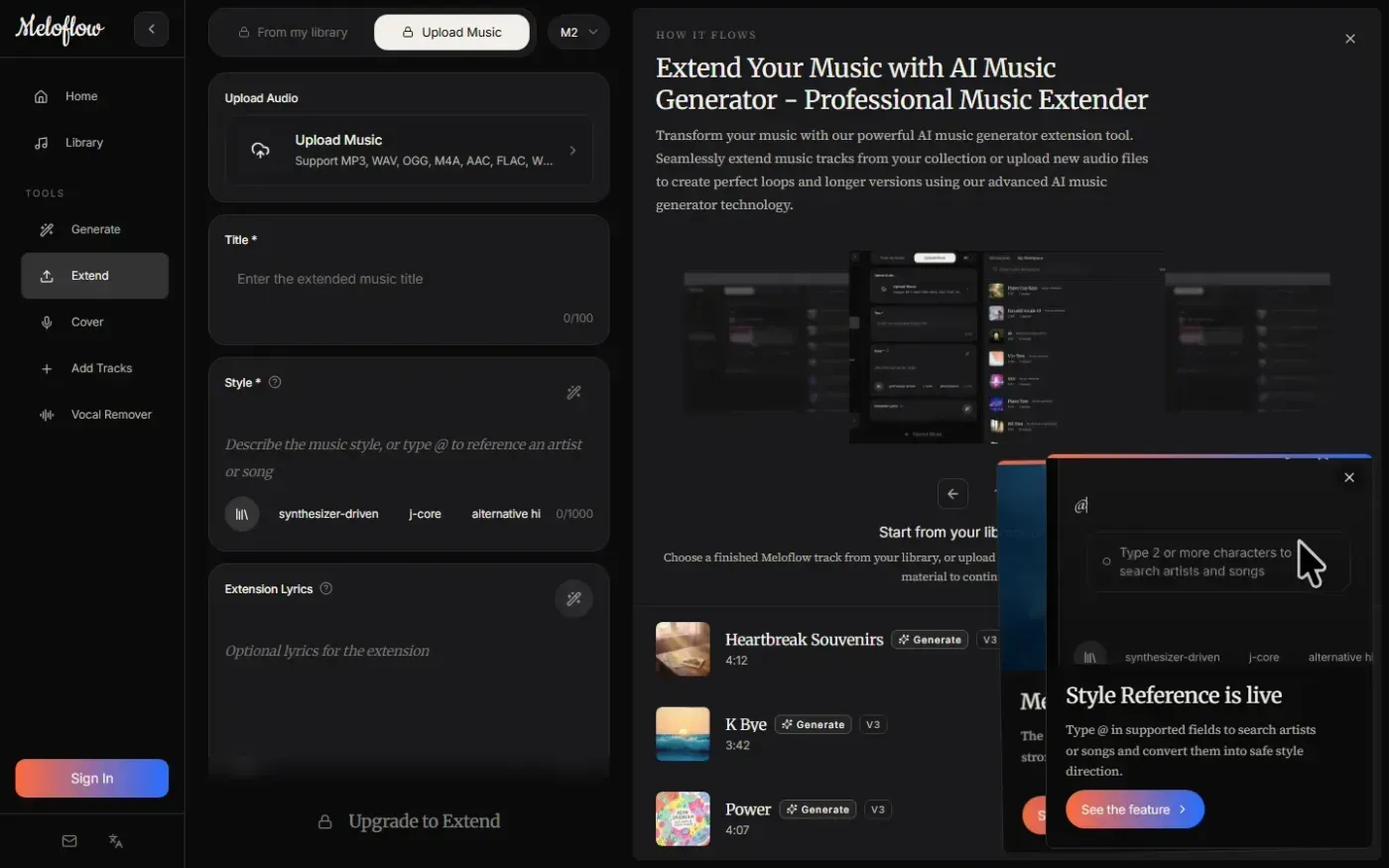
Task: Select Extend tool in sidebar
Action: 94,276
